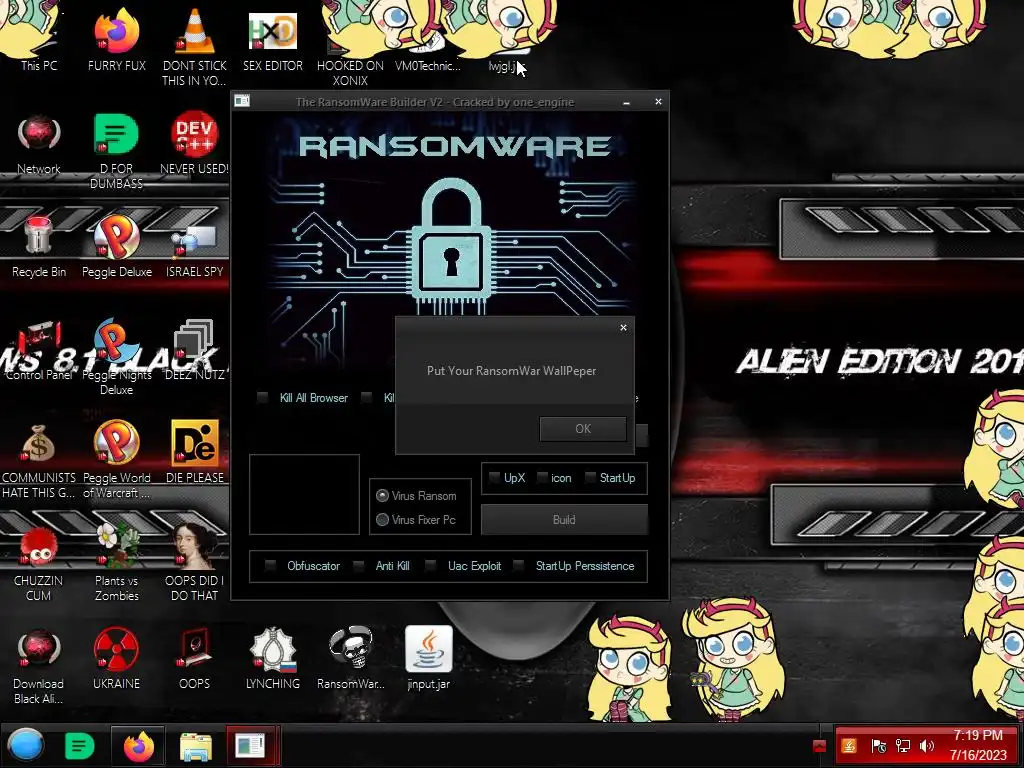Open Firefox from the taskbar
This screenshot has width=1024, height=768.
click(x=138, y=746)
